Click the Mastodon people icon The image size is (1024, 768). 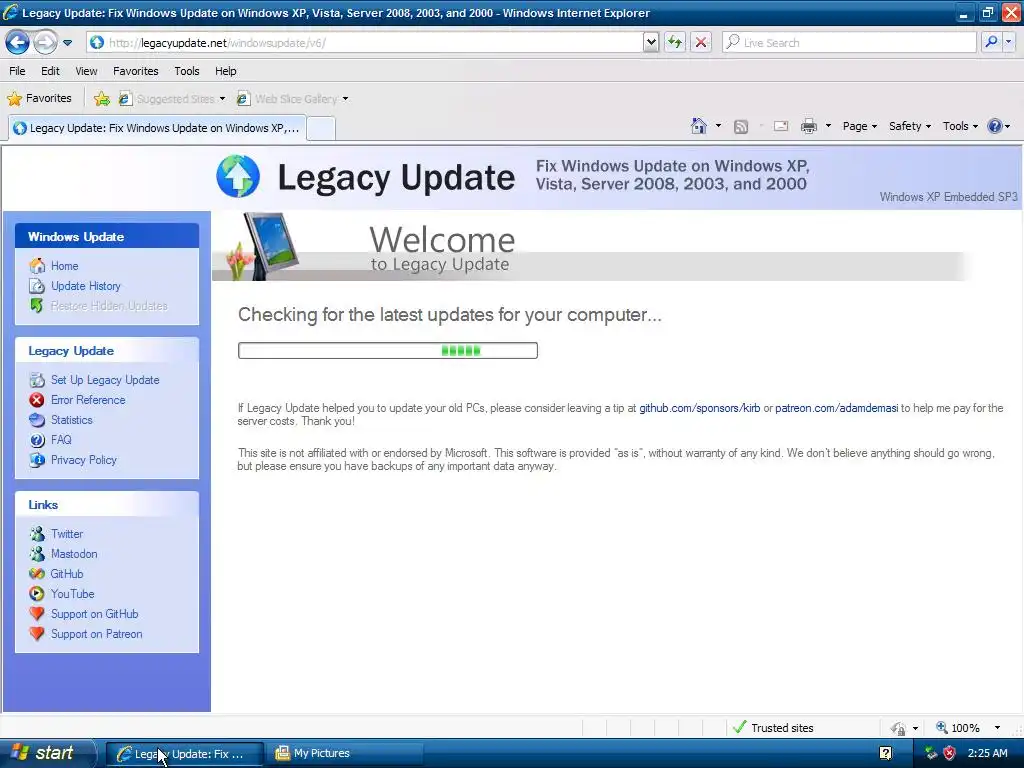point(37,554)
